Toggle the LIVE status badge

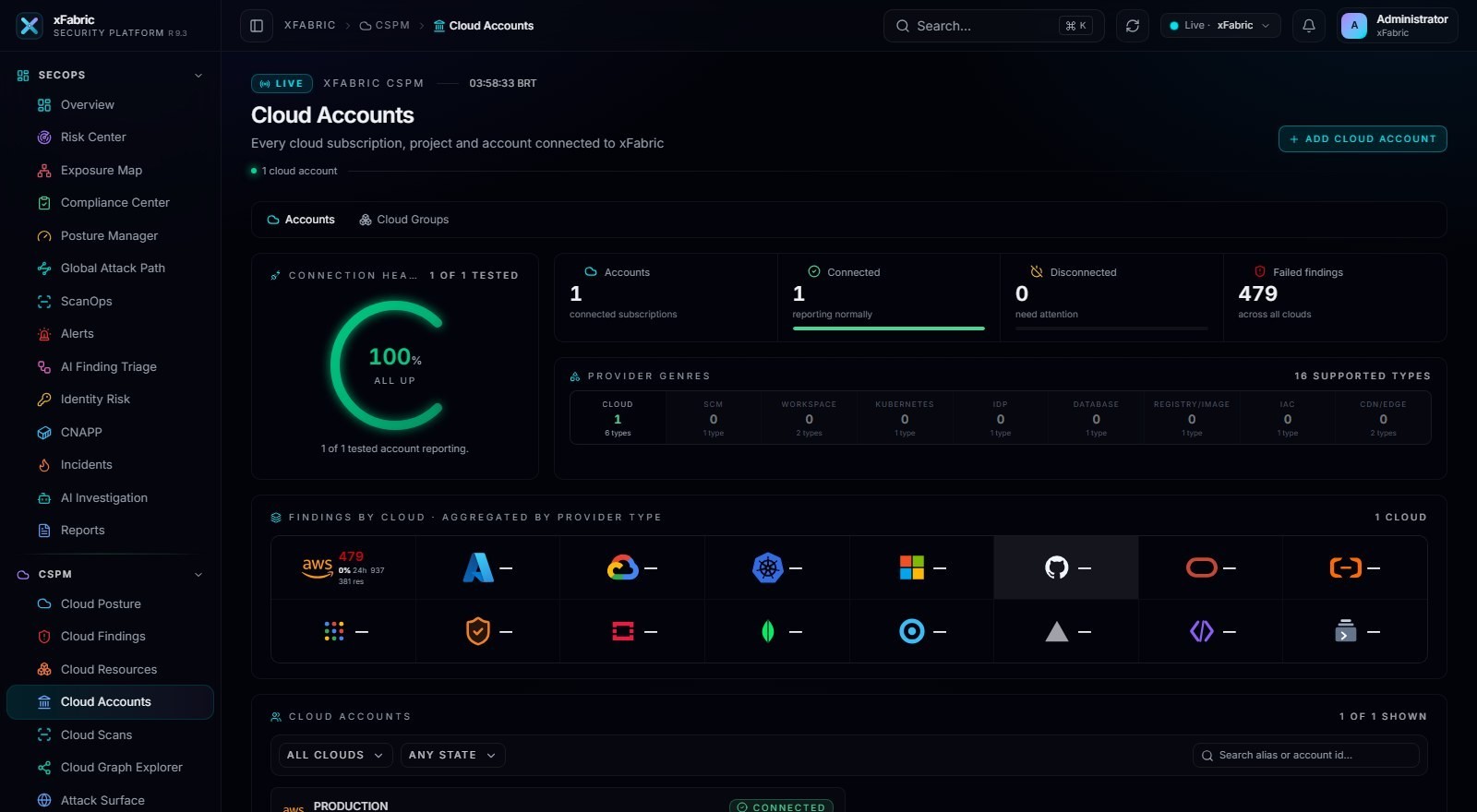tap(282, 83)
